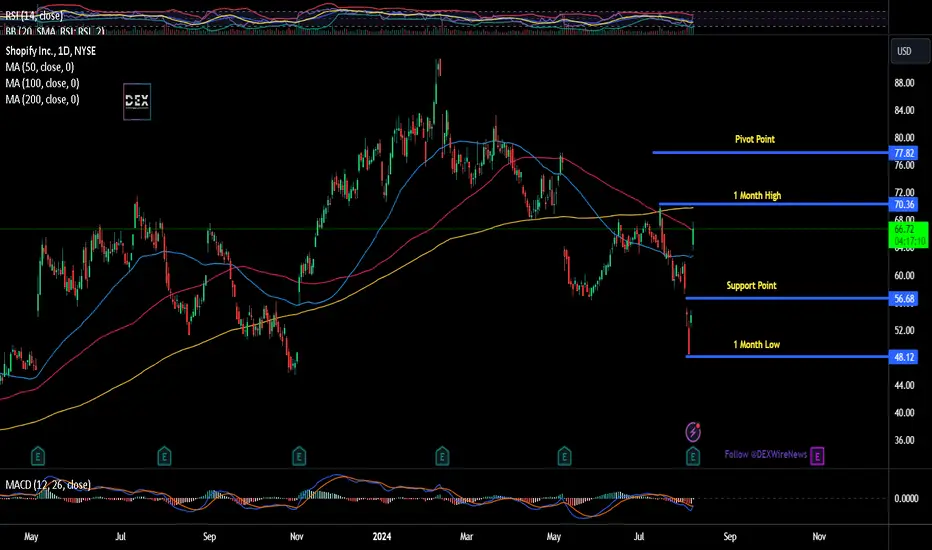Click the earnings E marker above the 2024-side May label

click(x=564, y=457)
